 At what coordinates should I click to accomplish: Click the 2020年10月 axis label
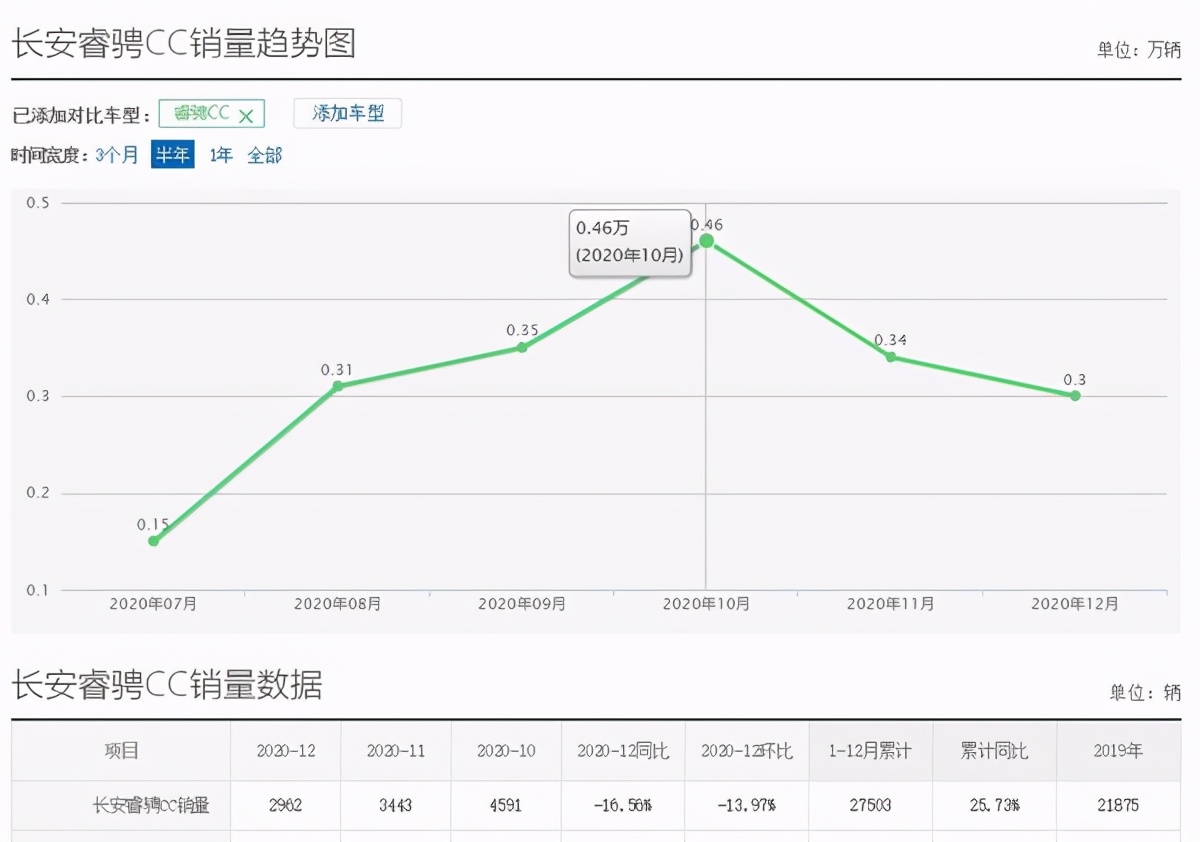click(707, 604)
